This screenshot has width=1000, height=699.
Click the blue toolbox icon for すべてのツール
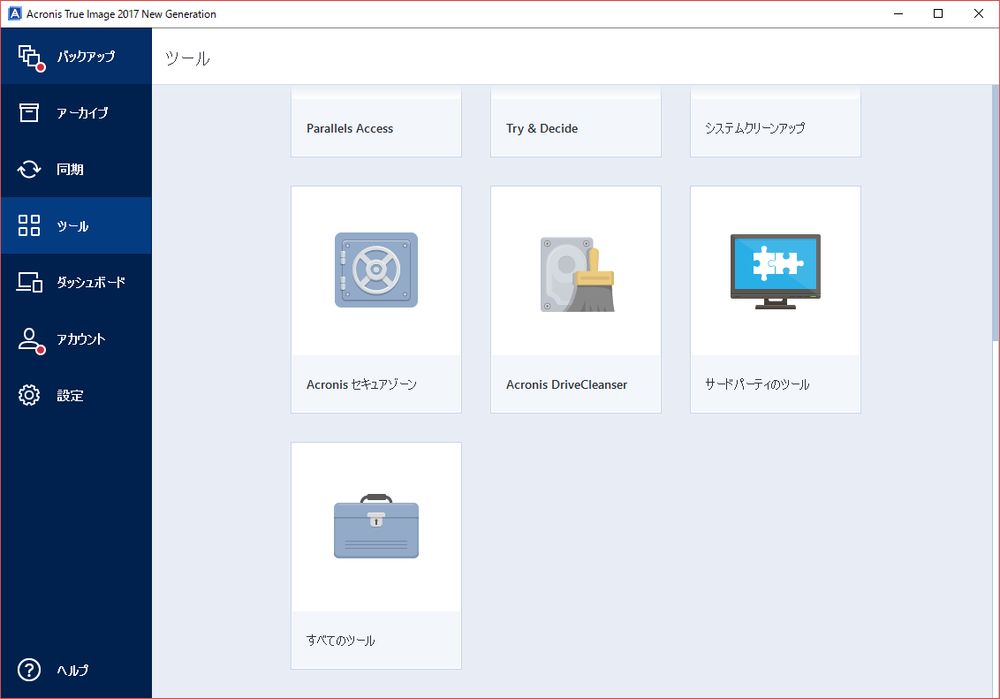(375, 527)
